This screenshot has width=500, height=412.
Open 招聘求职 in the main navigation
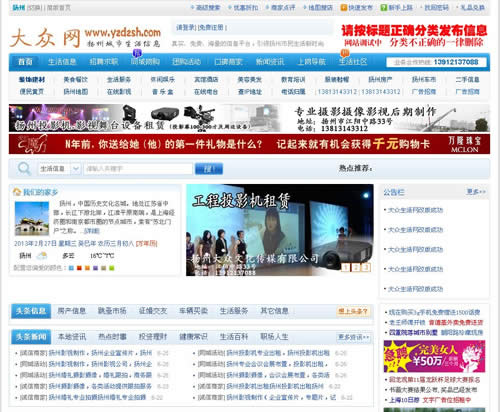tap(104, 62)
